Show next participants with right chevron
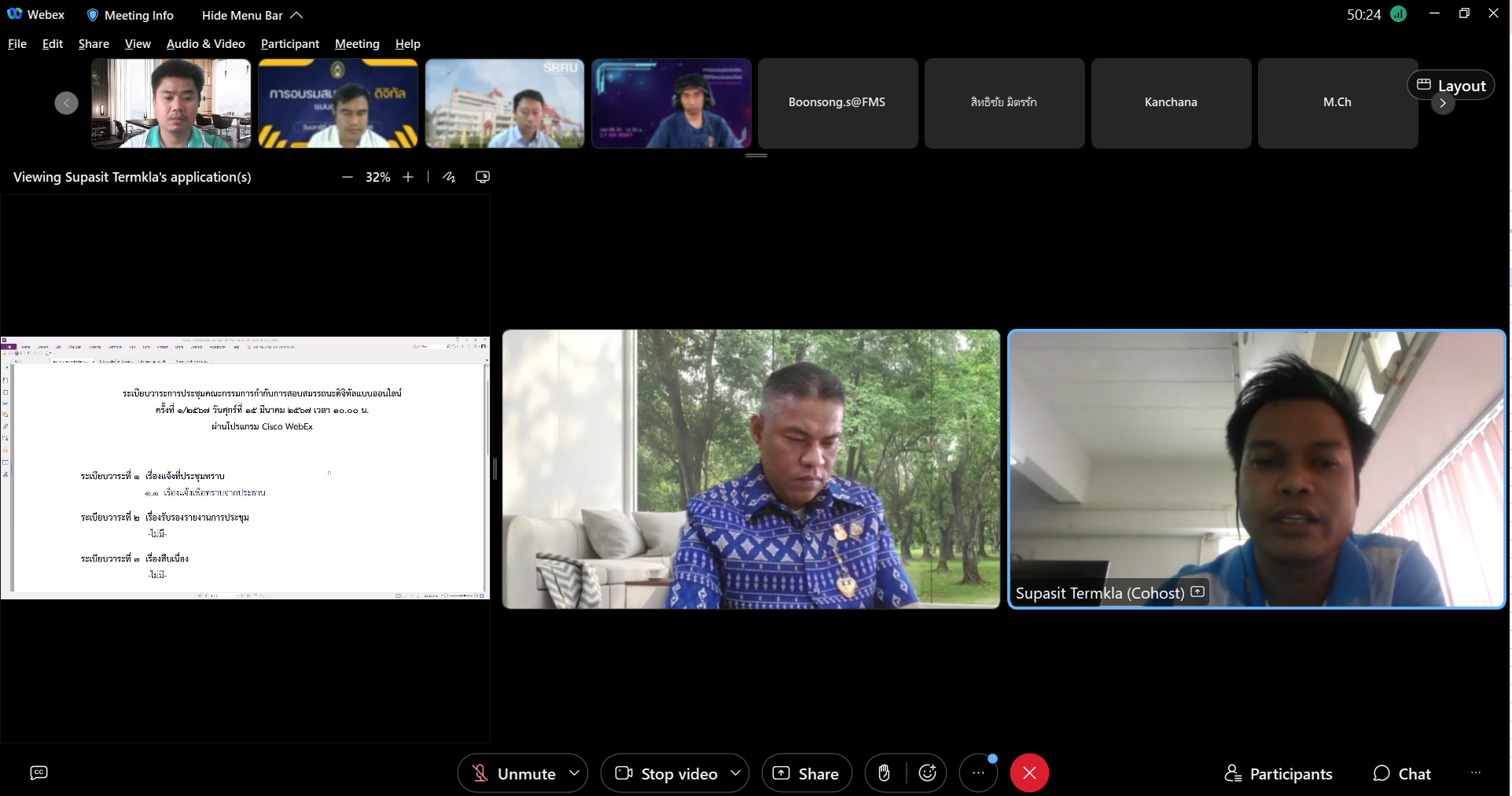The image size is (1512, 796). point(1443,103)
